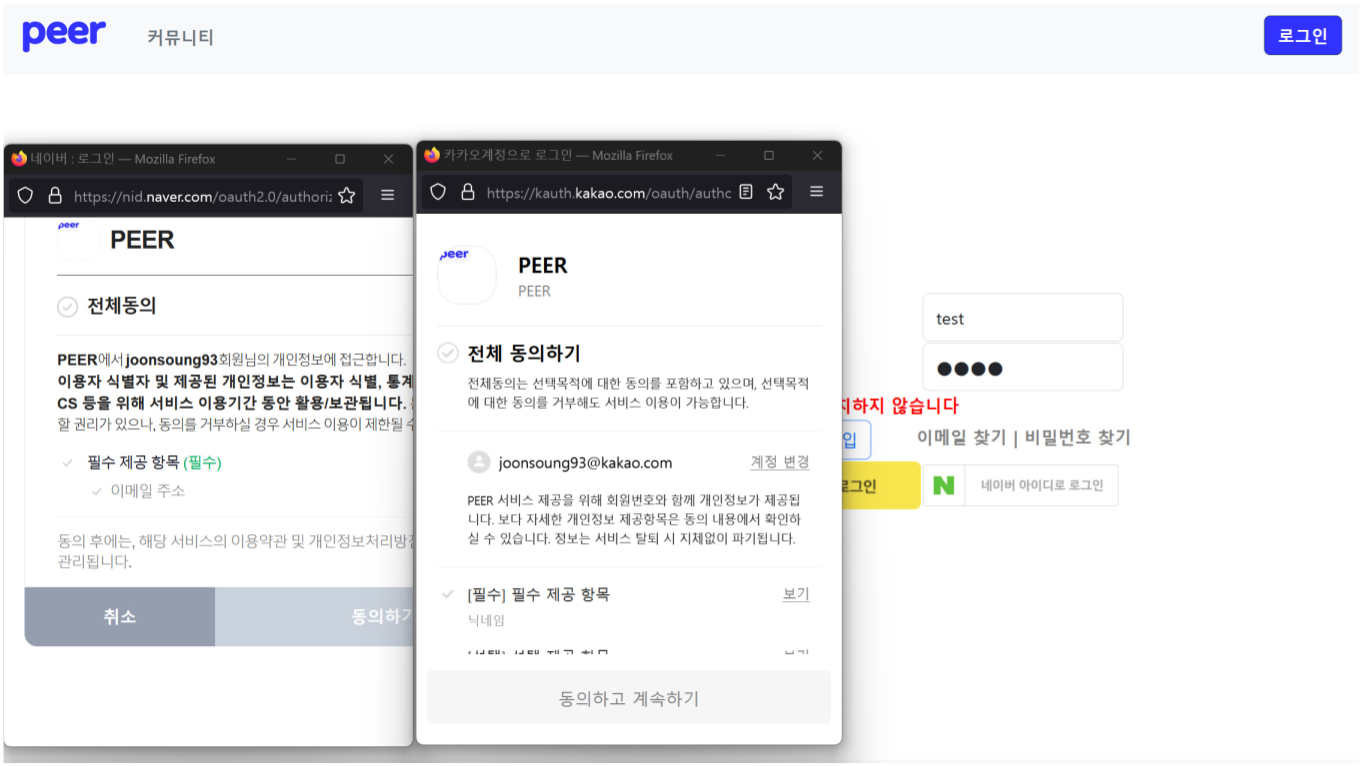Click the shield icon in Kakao window's address bar
This screenshot has height=766, width=1362.
pos(438,192)
